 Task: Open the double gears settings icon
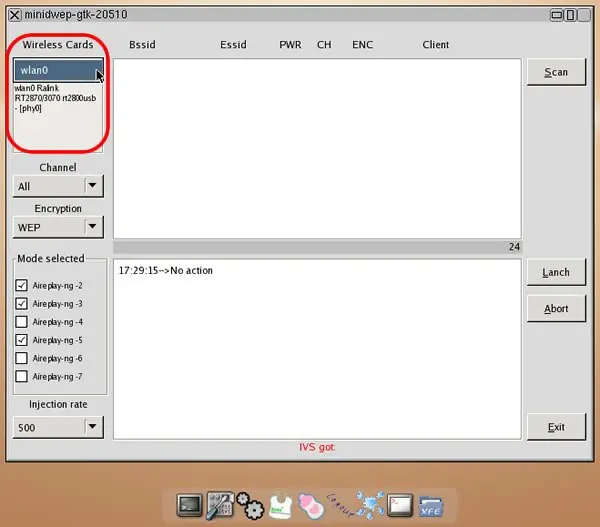click(250, 506)
